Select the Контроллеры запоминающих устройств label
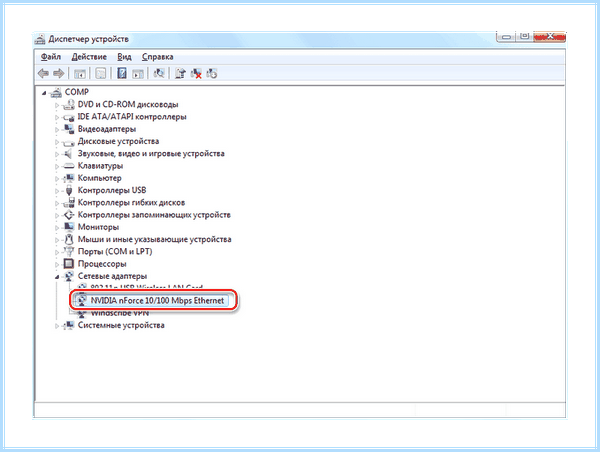The width and height of the screenshot is (600, 452). pyautogui.click(x=154, y=215)
